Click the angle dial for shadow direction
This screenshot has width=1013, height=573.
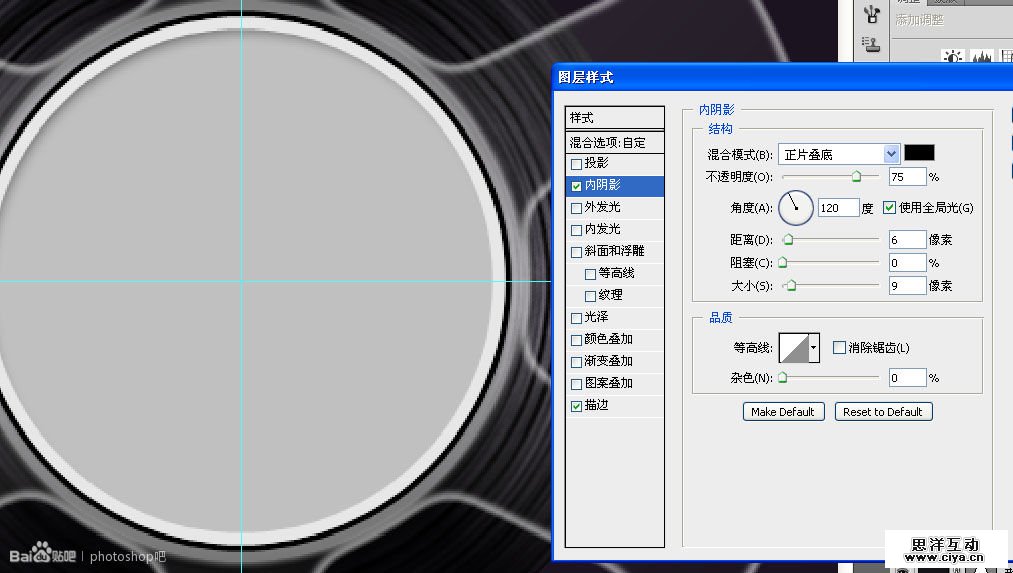(x=796, y=208)
